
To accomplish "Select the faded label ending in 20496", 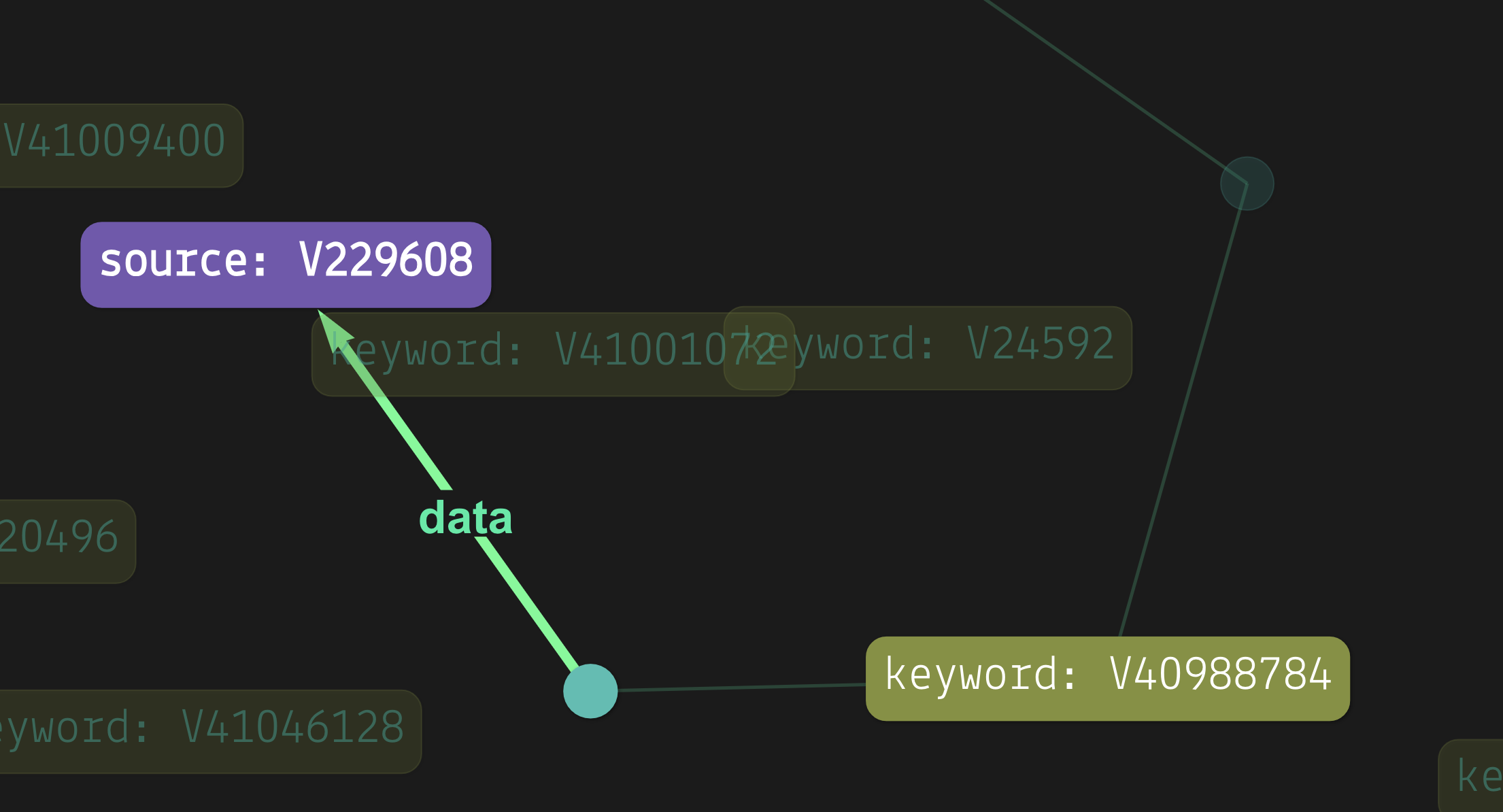I will pyautogui.click(x=67, y=541).
